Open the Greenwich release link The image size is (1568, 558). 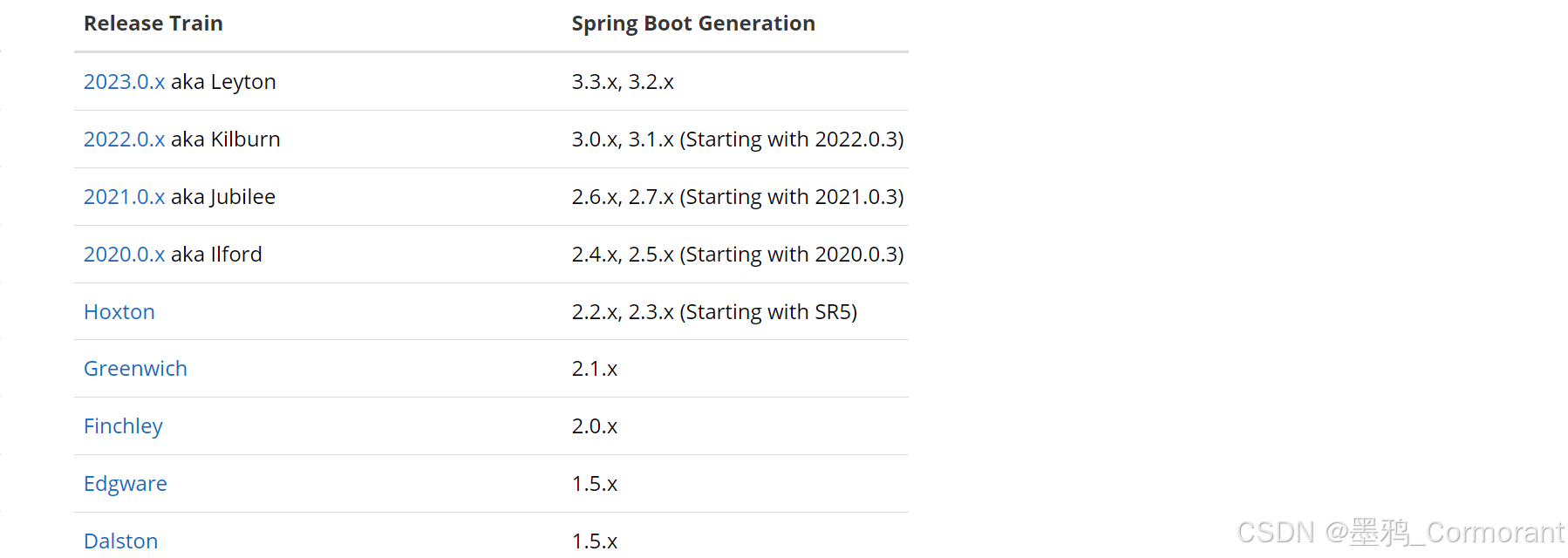pyautogui.click(x=135, y=369)
